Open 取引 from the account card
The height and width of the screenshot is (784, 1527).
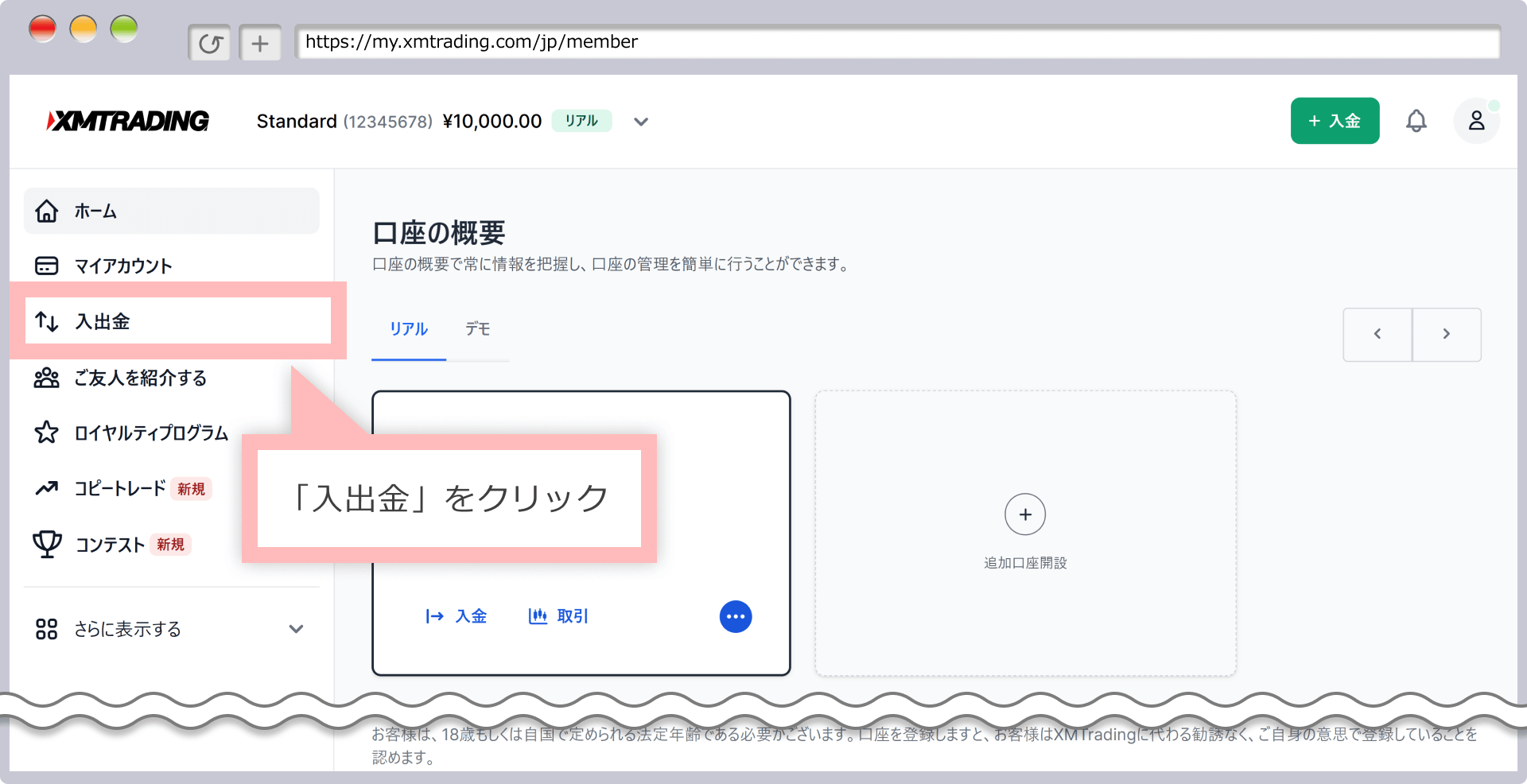[x=558, y=616]
